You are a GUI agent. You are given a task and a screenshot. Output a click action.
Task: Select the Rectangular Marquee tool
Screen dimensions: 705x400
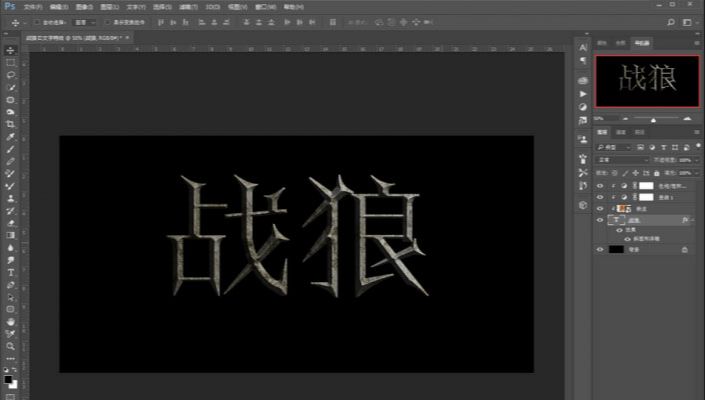(x=10, y=62)
